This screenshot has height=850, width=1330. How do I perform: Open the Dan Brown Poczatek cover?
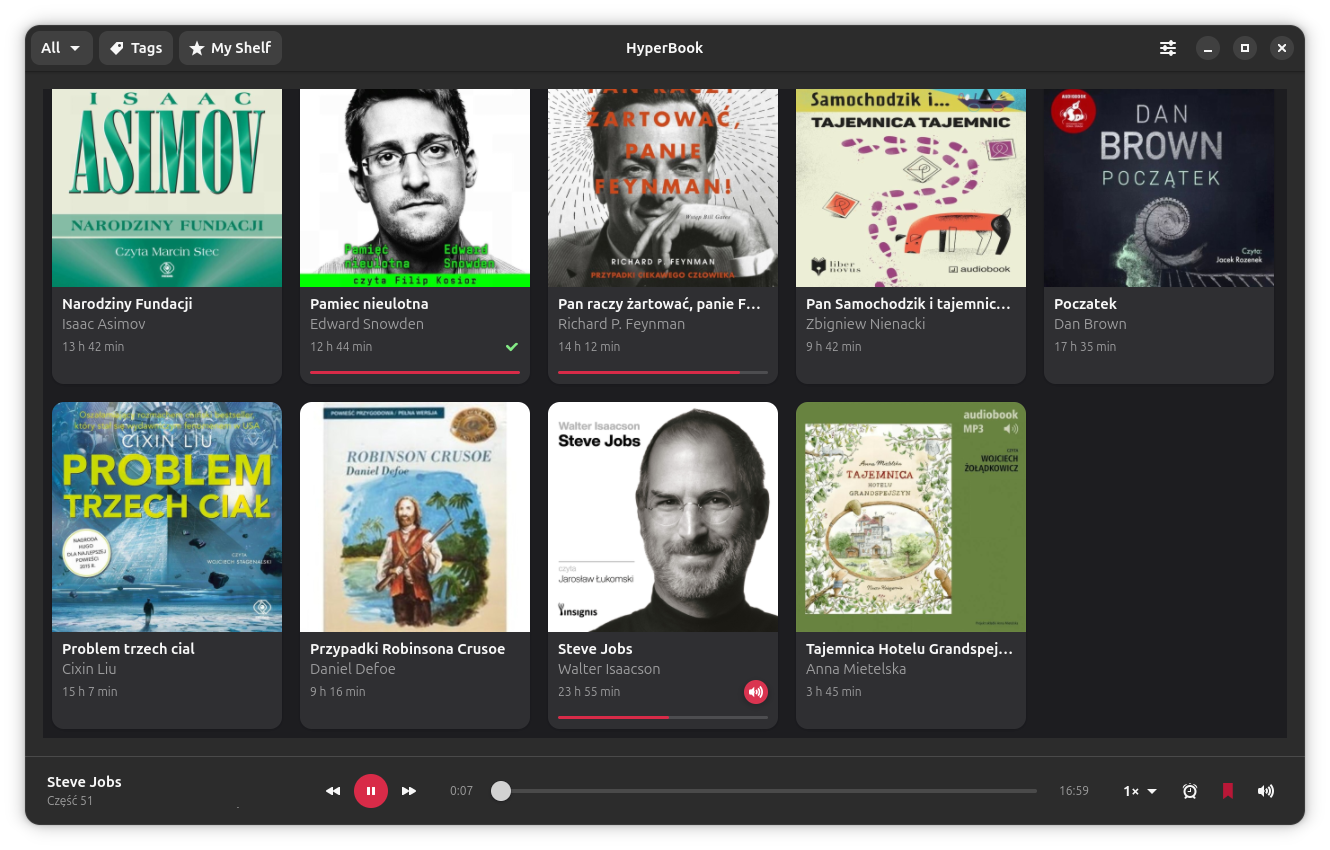[1159, 188]
